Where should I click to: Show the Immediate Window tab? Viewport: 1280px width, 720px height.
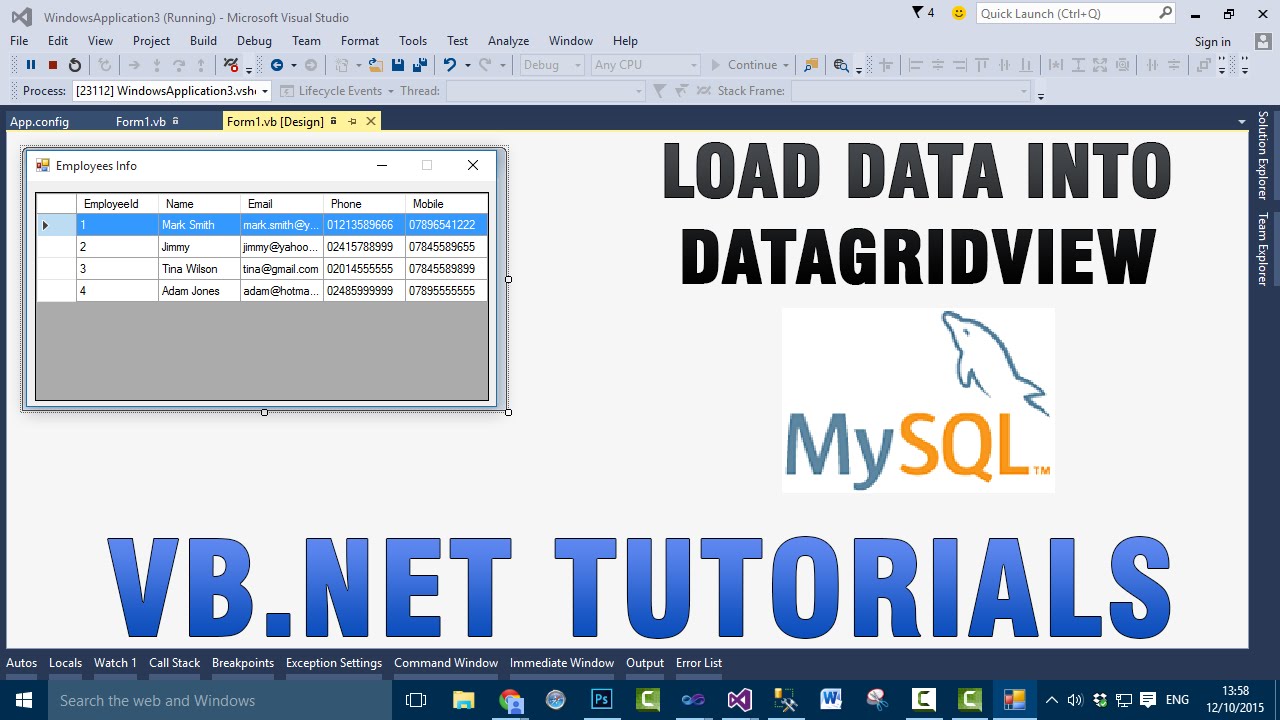pos(562,663)
